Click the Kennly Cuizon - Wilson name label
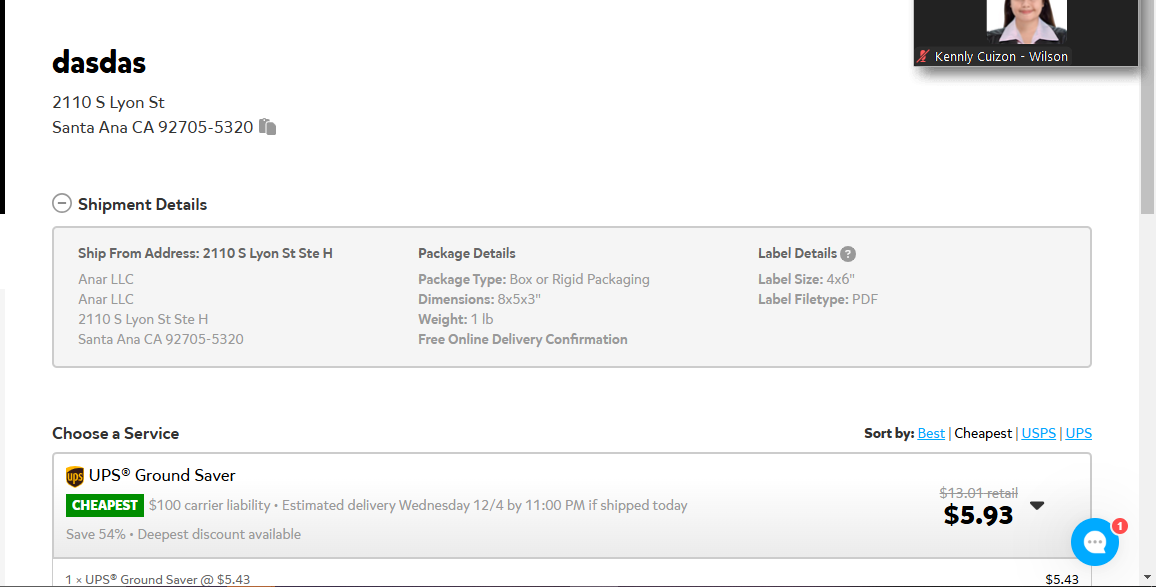 (x=1001, y=56)
